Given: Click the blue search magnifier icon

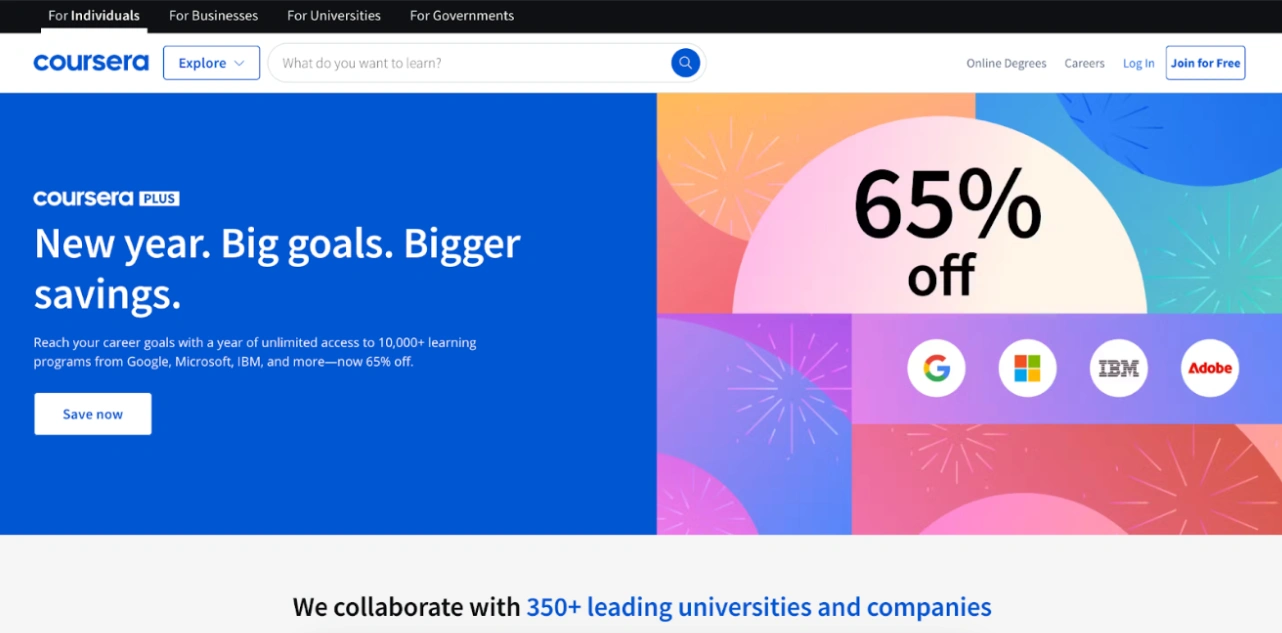Looking at the screenshot, I should (685, 63).
